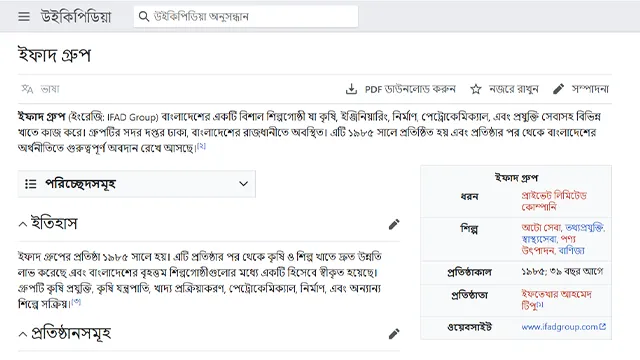This screenshot has height=360, width=640.
Task: Collapse the প্রতিষ্ঠানসমূহ section heading
Action: click(x=23, y=334)
